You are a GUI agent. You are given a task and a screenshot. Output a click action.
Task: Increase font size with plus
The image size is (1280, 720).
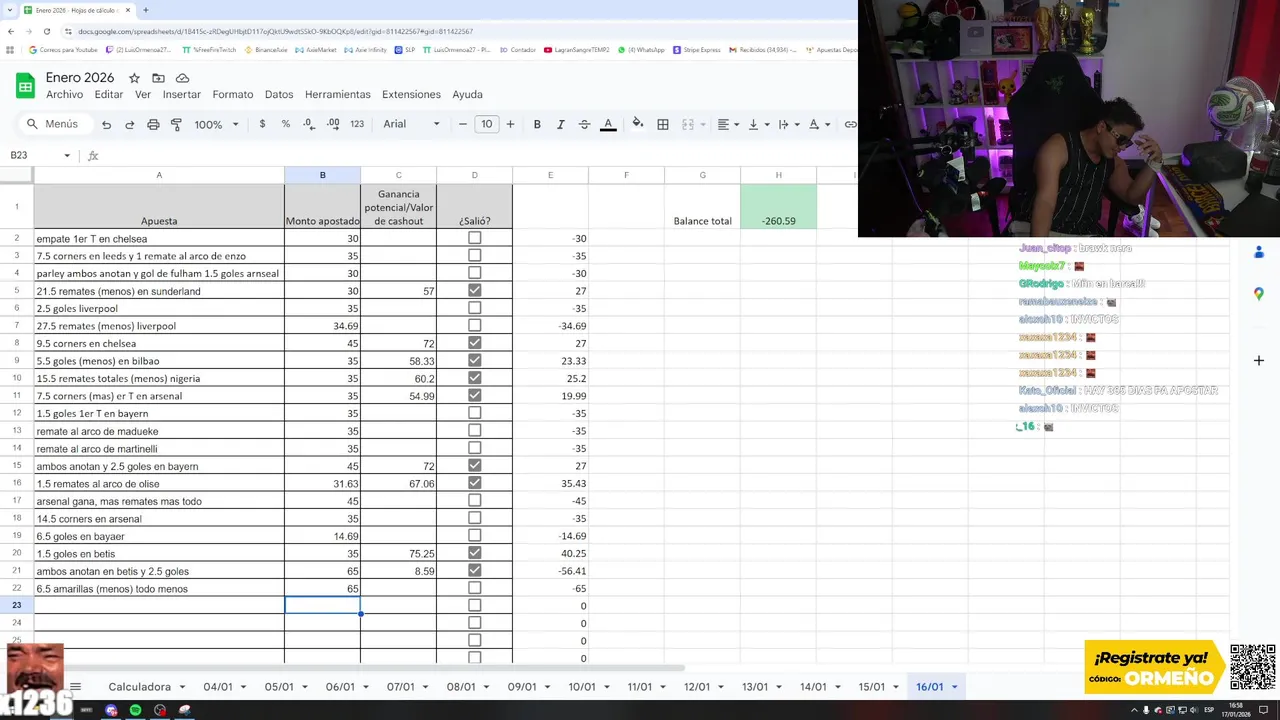[x=510, y=124]
